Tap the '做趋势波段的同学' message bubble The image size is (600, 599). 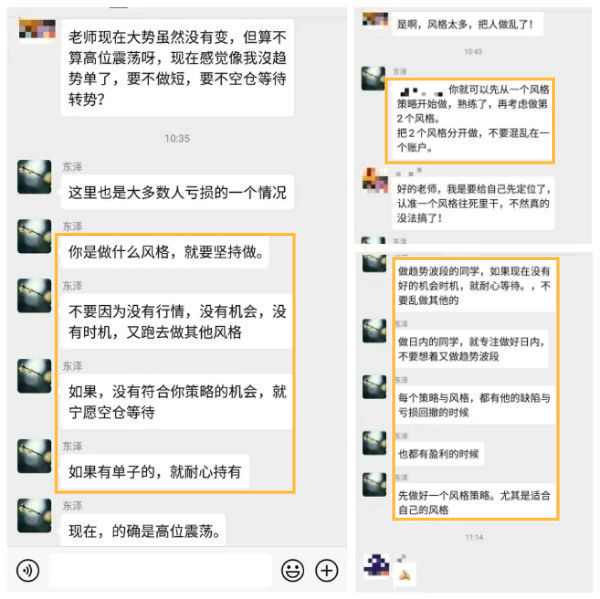pyautogui.click(x=476, y=286)
